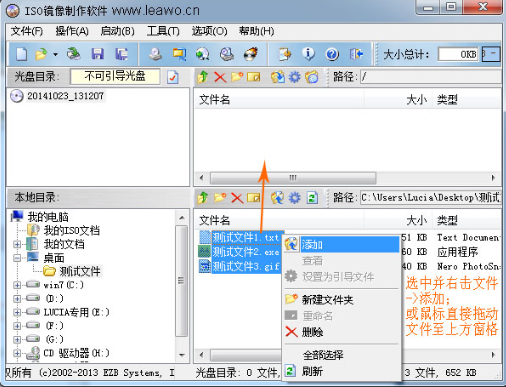Screen dimensions: 506x387
Task: Expand the (G:) drive node
Action: (x=17, y=339)
